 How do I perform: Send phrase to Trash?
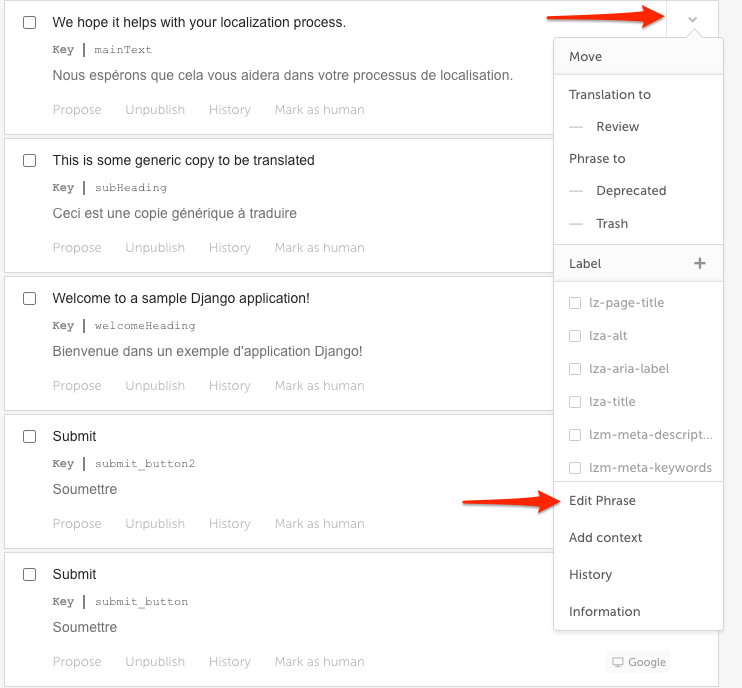[612, 223]
